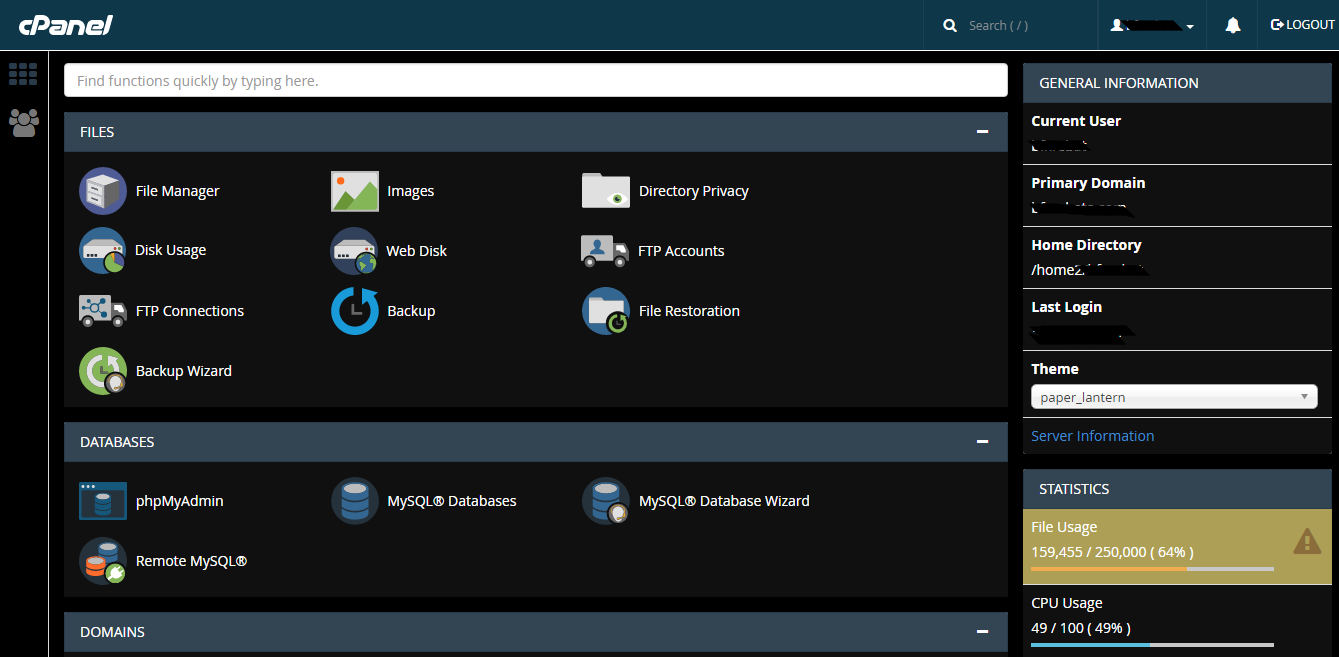Click the notifications bell icon
Image resolution: width=1339 pixels, height=657 pixels.
pos(1233,25)
